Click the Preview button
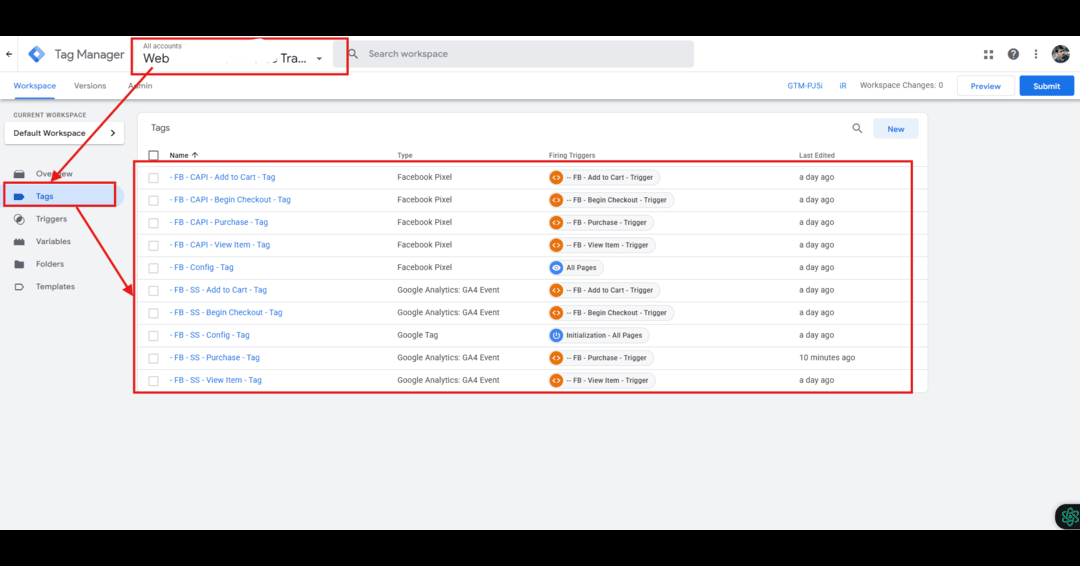This screenshot has width=1080, height=566. [x=986, y=86]
